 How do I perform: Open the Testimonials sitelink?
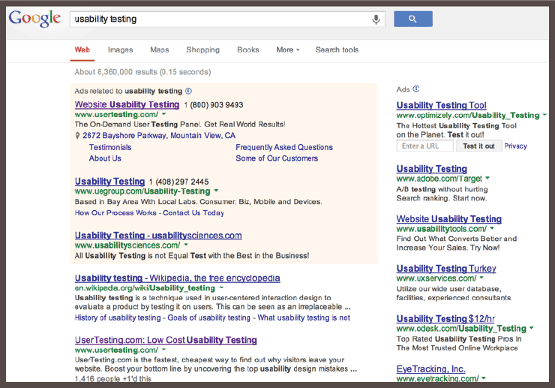point(110,147)
